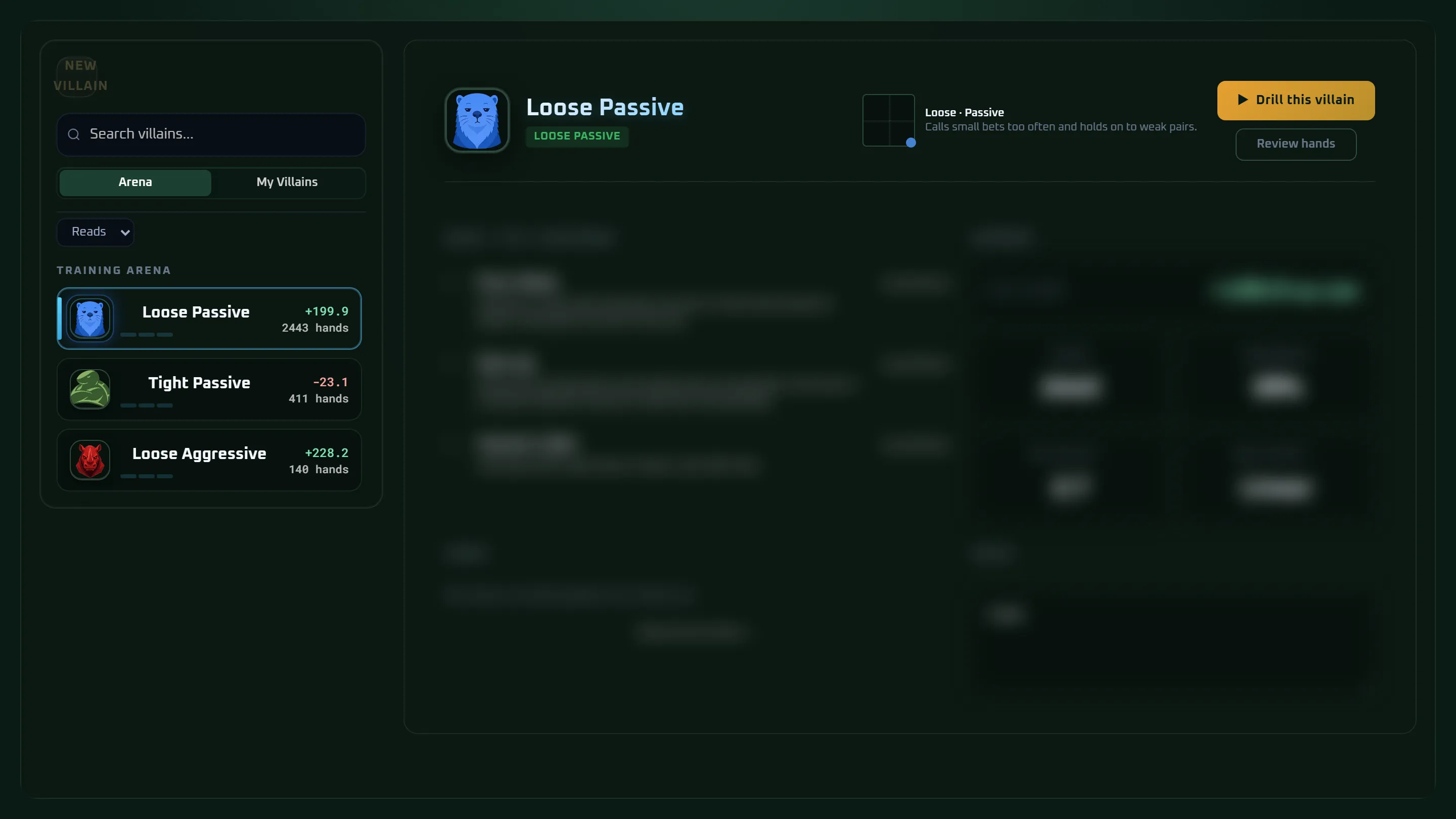The height and width of the screenshot is (819, 1456).
Task: Click the +228.2 winnings value
Action: click(x=327, y=453)
